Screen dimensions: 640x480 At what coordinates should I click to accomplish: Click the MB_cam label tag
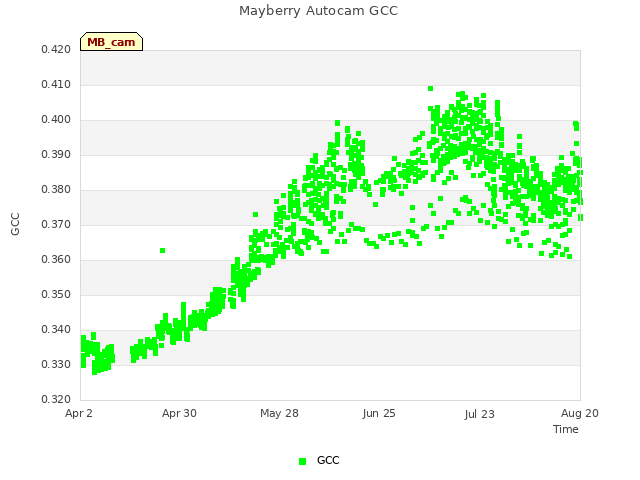111,42
